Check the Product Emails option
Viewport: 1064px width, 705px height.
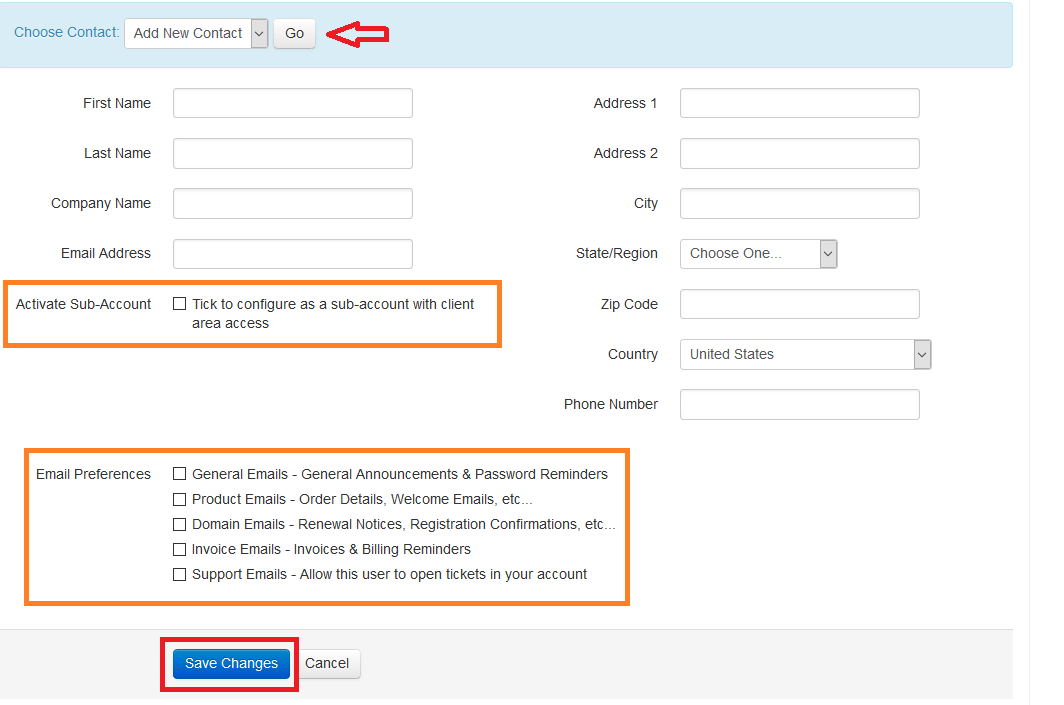tap(179, 499)
